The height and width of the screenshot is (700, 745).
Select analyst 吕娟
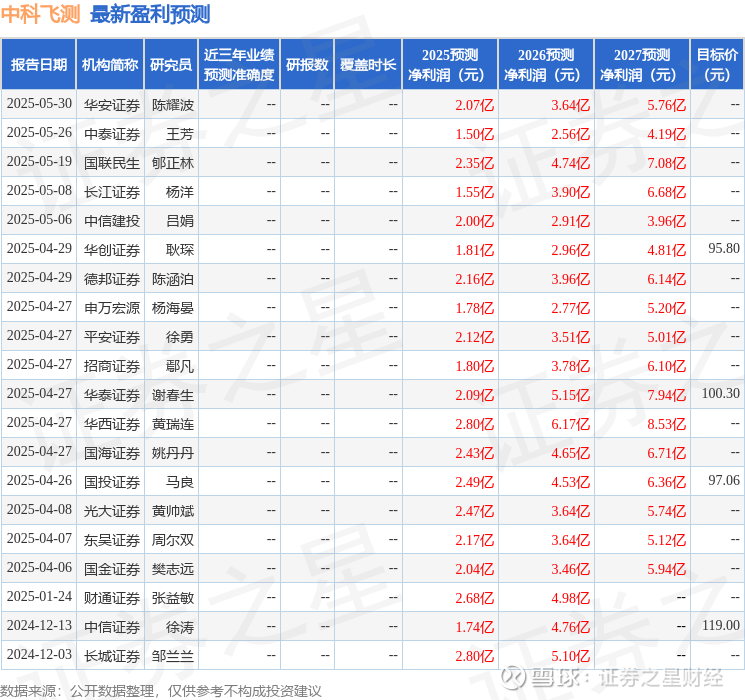[180, 221]
